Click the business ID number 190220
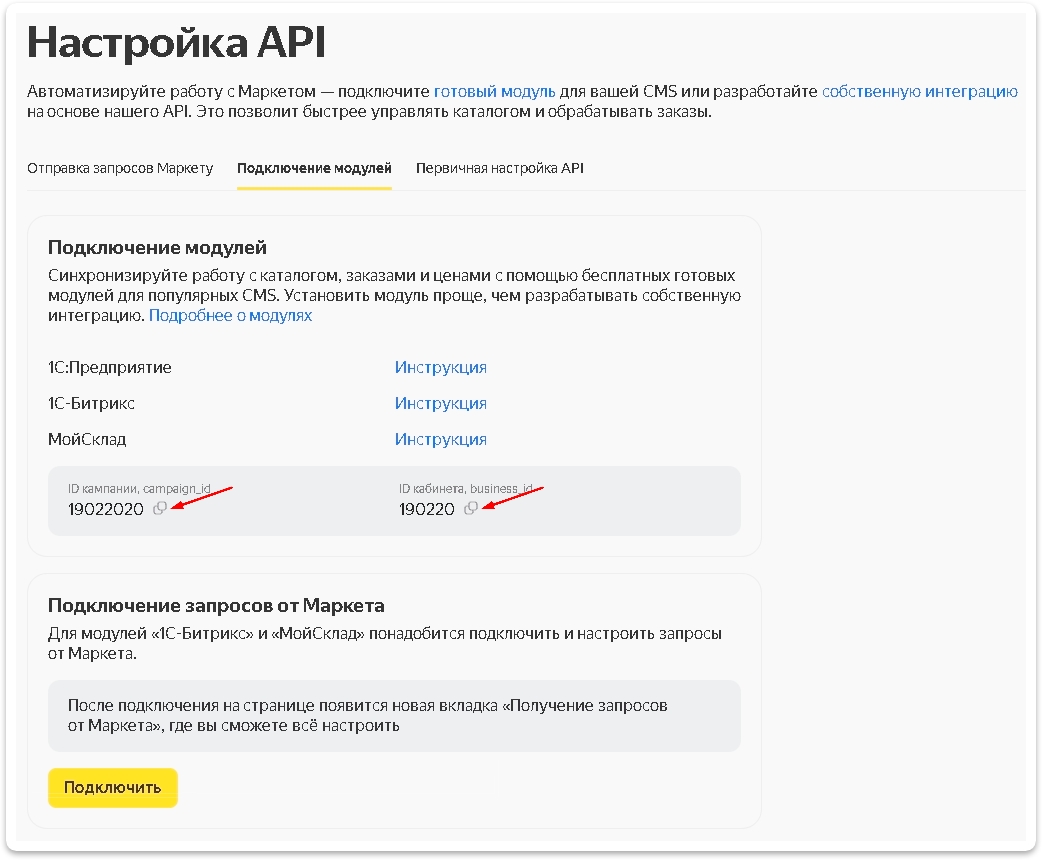This screenshot has height=860, width=1042. point(427,509)
